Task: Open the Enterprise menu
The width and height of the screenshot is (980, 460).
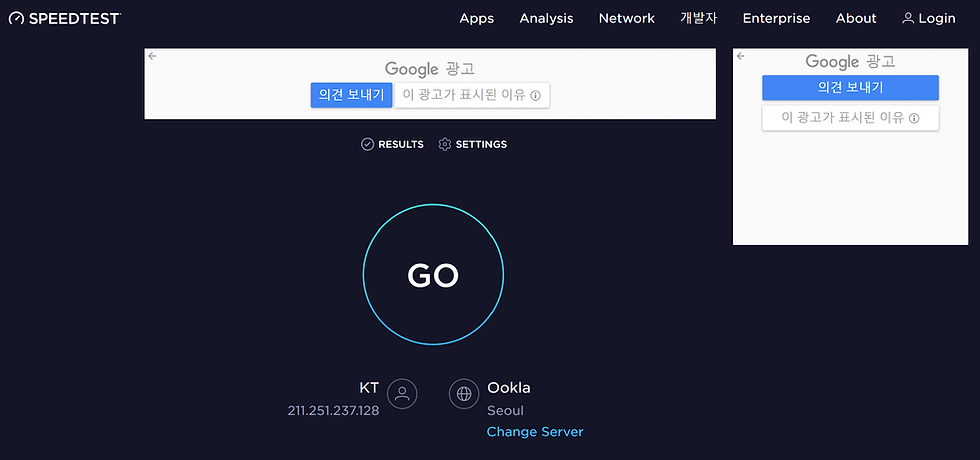Action: click(776, 19)
